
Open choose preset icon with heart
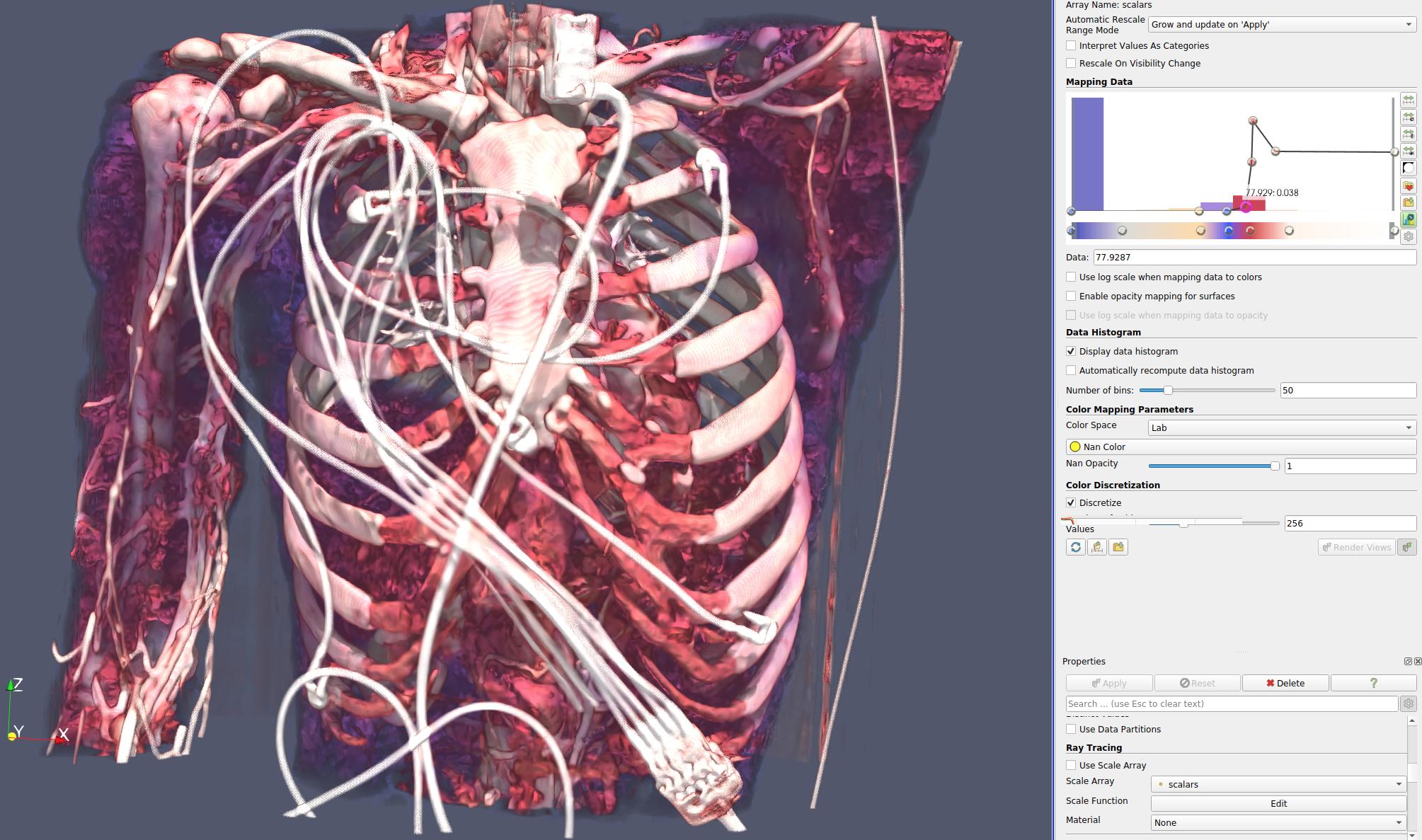(x=1409, y=185)
